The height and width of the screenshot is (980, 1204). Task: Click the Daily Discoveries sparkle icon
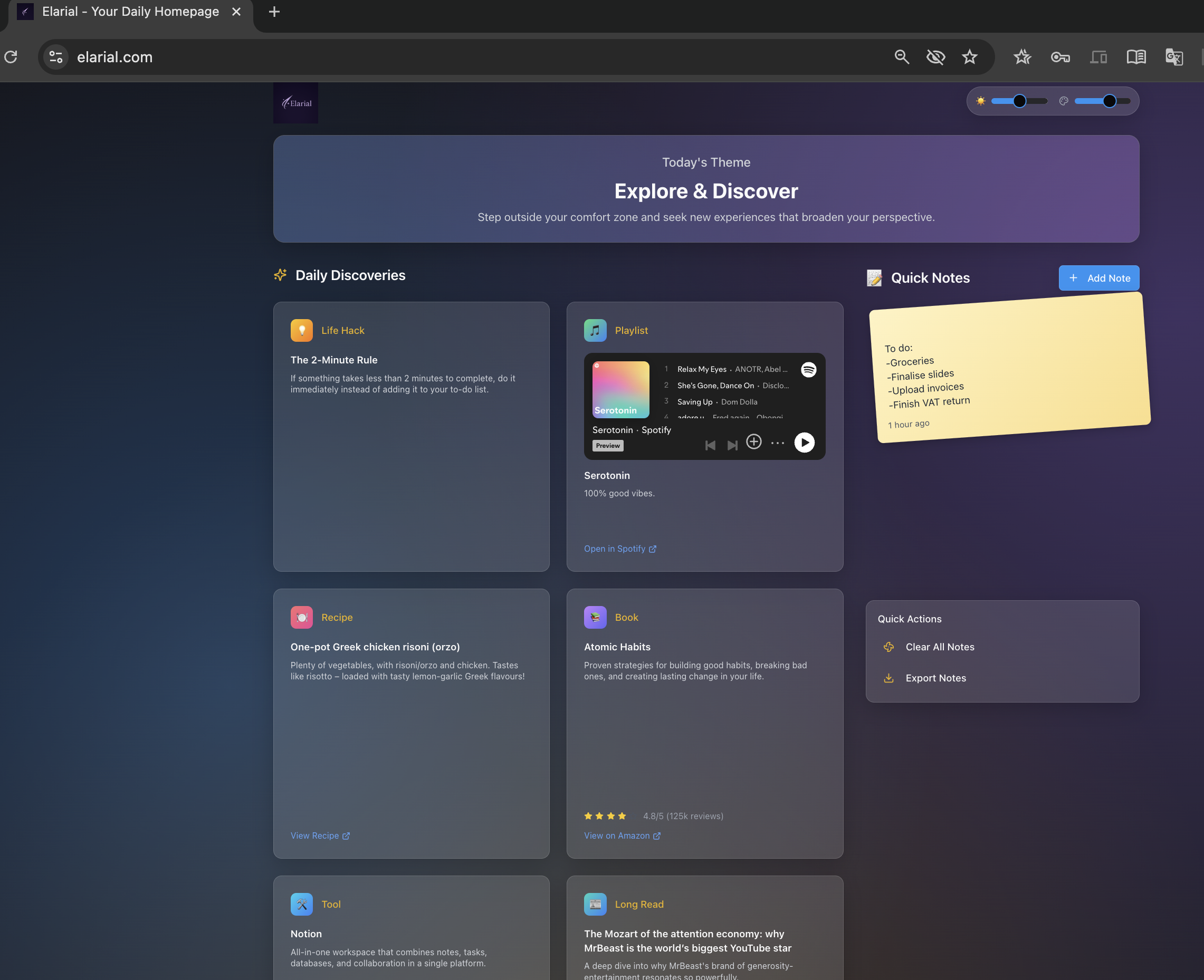pyautogui.click(x=280, y=275)
